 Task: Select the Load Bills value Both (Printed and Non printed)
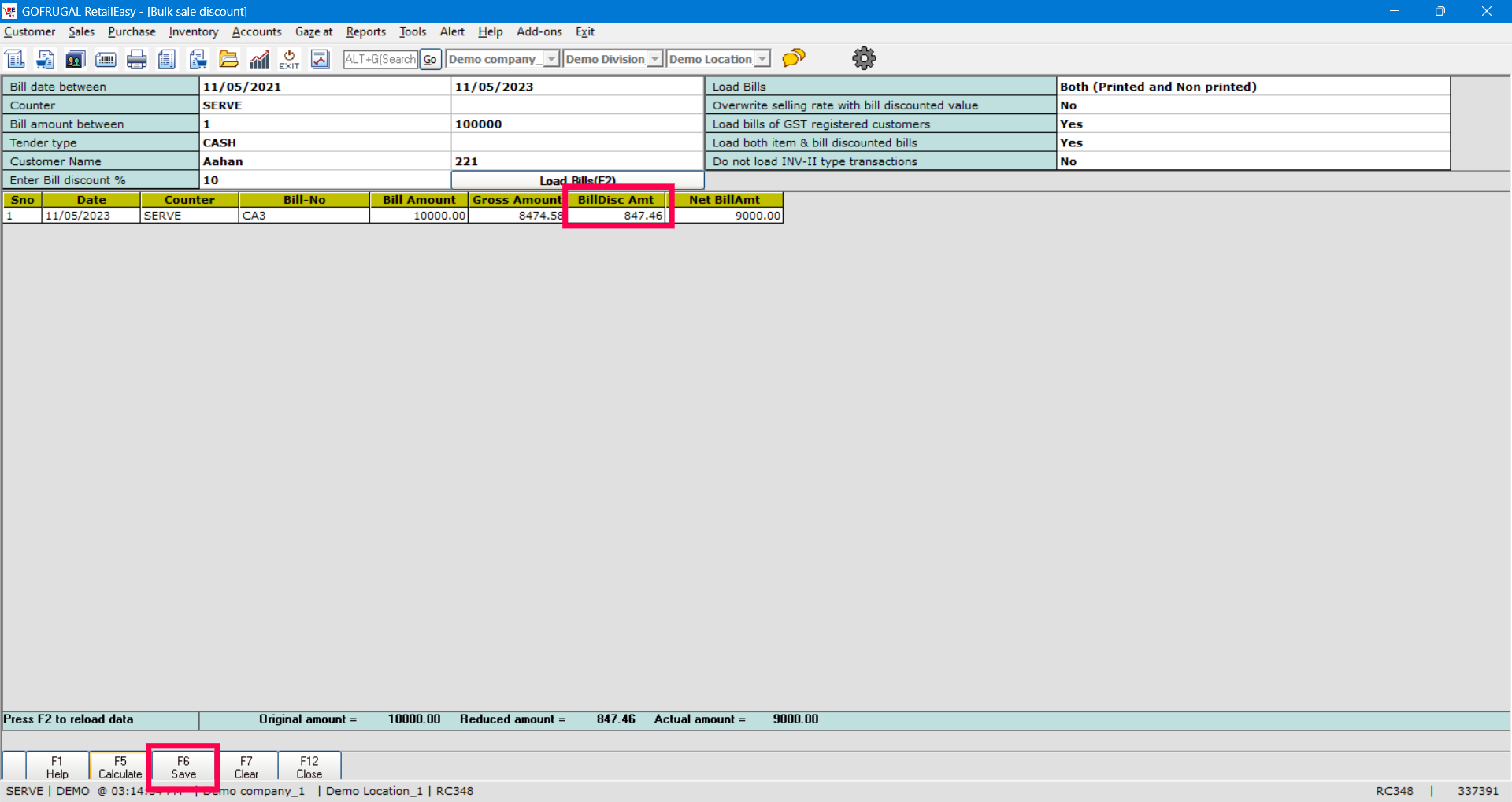pyautogui.click(x=1253, y=87)
